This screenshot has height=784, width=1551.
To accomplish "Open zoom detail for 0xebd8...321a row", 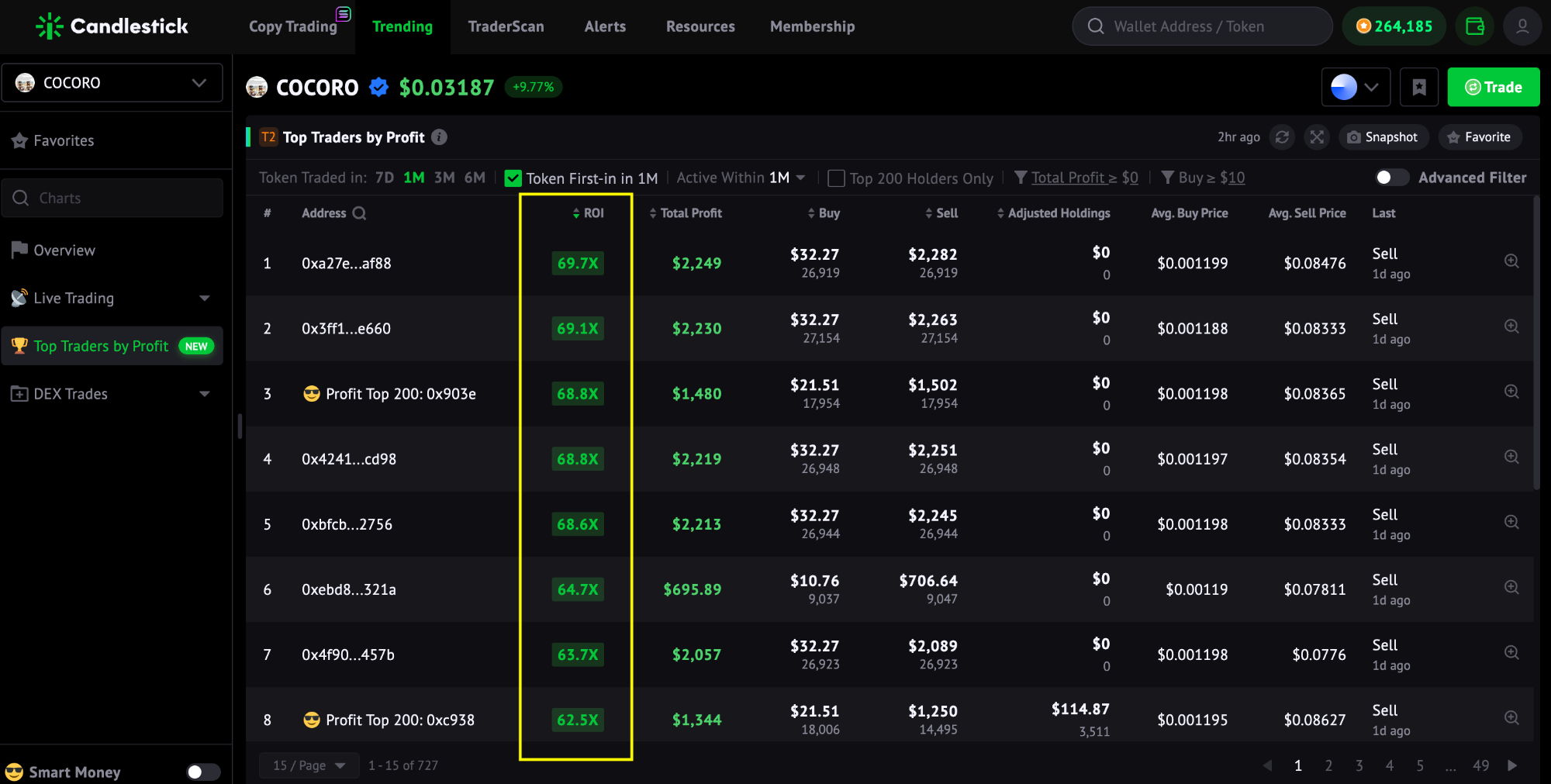I will [x=1511, y=587].
